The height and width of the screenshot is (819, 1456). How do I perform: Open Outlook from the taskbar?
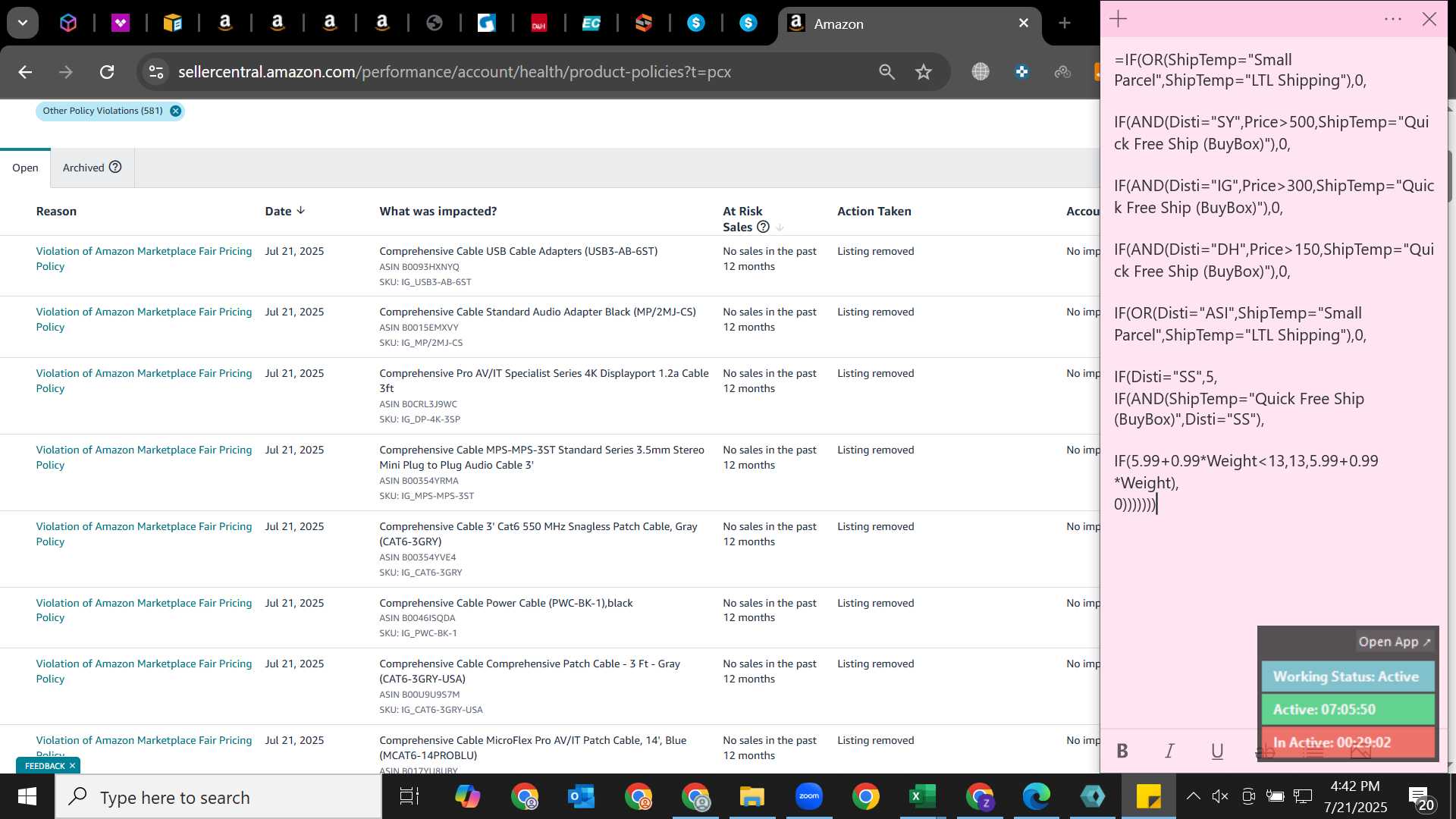coord(581,797)
